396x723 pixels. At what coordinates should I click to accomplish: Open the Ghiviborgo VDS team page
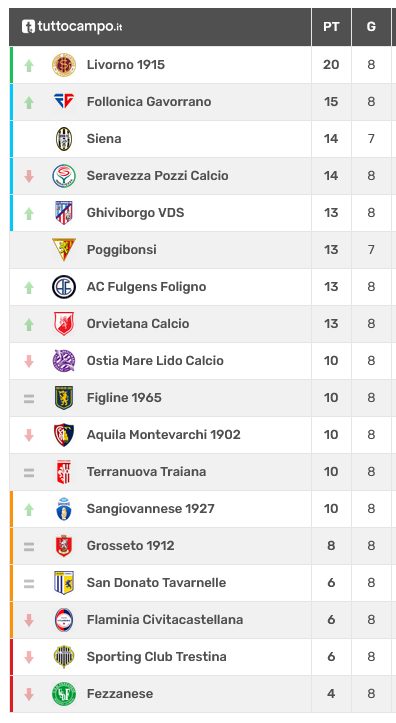click(x=136, y=213)
